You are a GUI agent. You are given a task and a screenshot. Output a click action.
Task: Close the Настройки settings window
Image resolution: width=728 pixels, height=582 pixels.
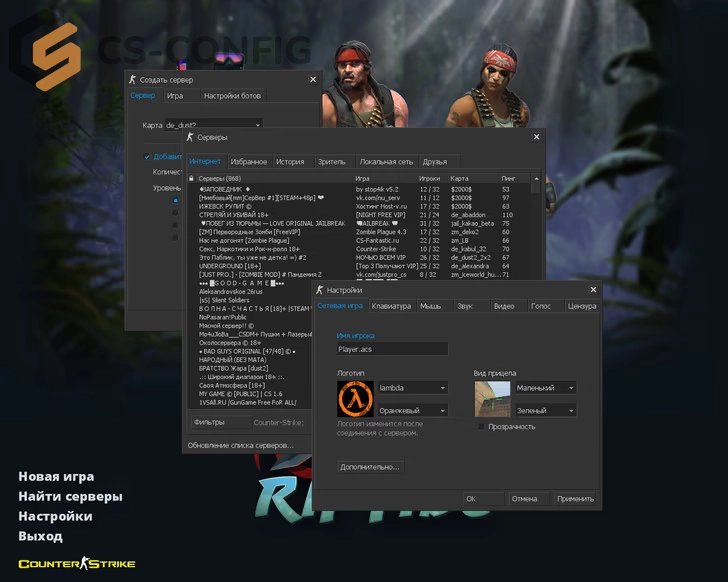pyautogui.click(x=593, y=290)
